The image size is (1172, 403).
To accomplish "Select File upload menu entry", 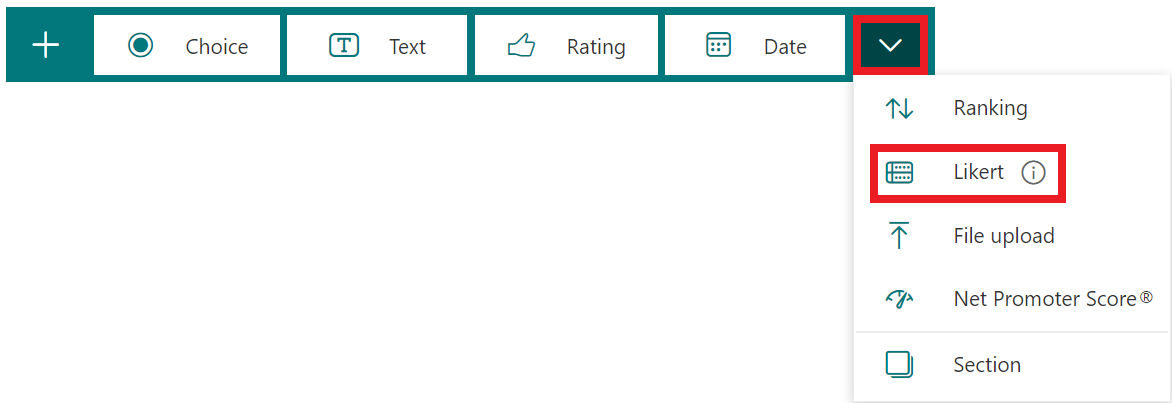I will (1011, 236).
